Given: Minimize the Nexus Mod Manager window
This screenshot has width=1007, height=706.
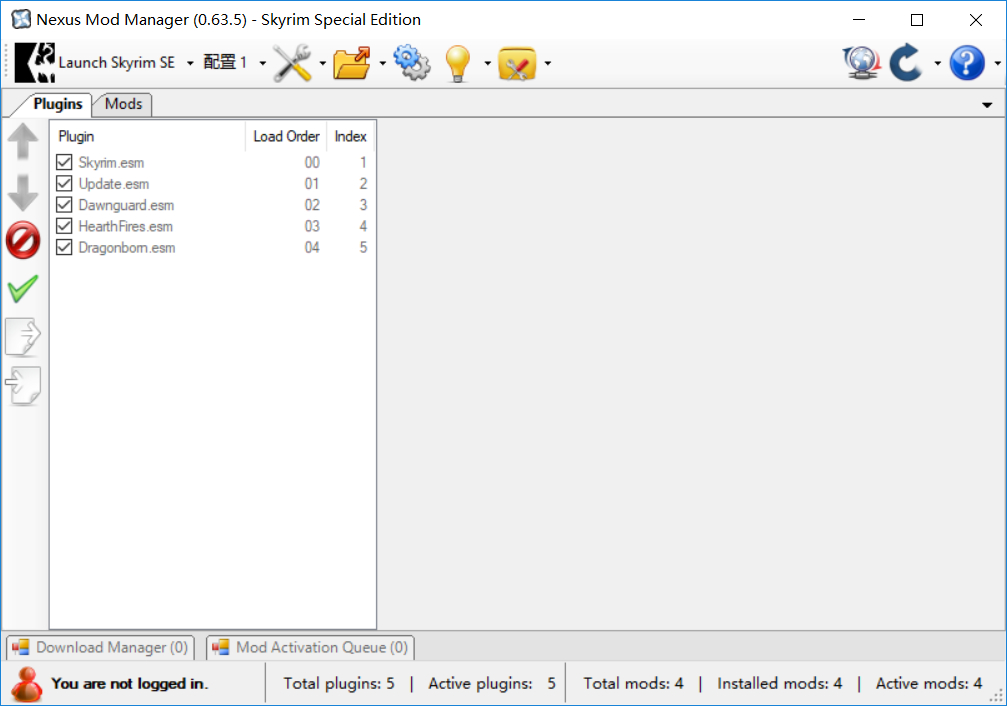Looking at the screenshot, I should (859, 20).
